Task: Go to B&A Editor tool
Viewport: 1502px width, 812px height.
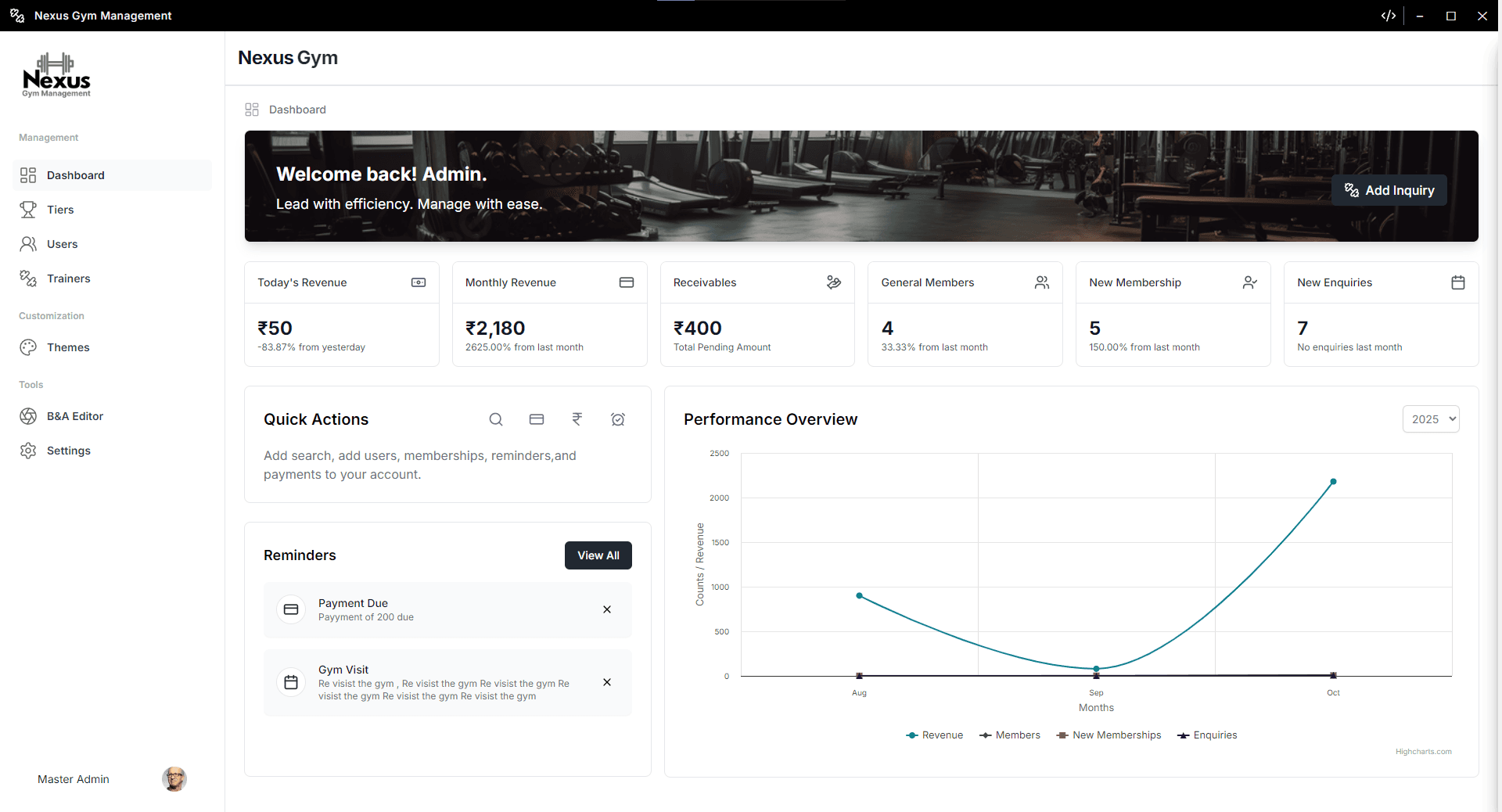Action: [x=74, y=416]
